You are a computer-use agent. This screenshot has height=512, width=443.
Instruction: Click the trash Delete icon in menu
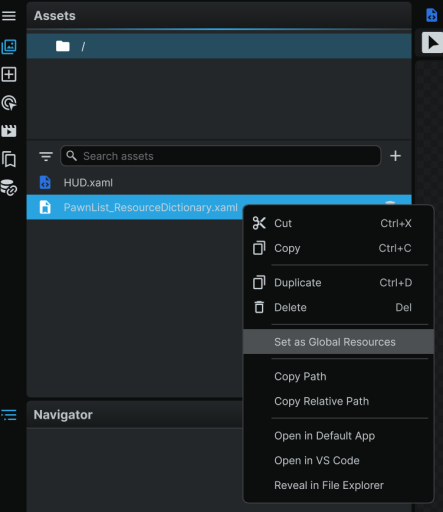(259, 307)
